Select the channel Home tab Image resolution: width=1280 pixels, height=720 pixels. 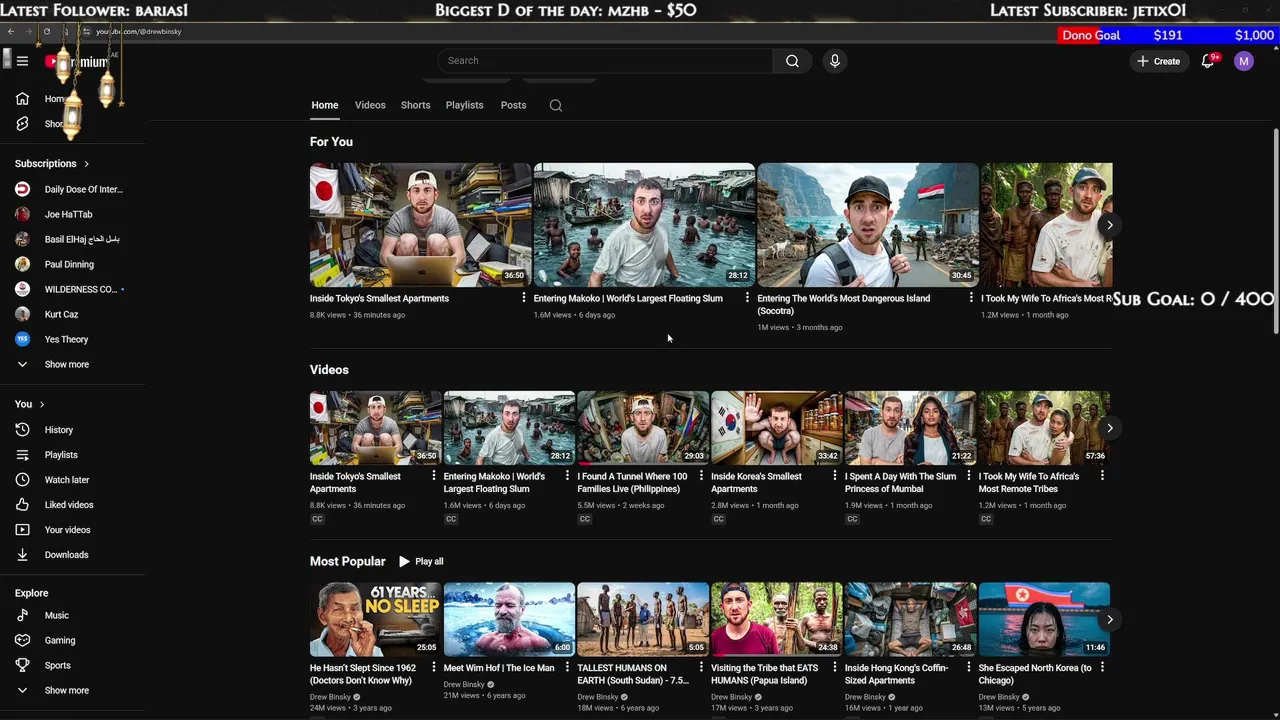[x=324, y=105]
